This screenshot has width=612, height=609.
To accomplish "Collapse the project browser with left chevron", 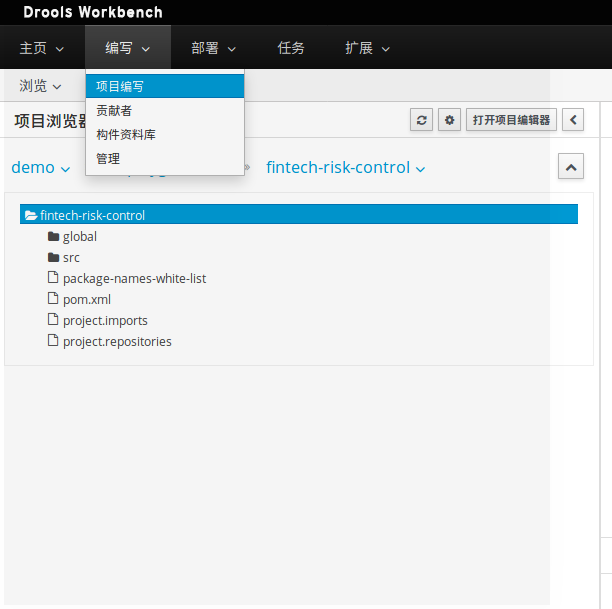I will (x=573, y=120).
